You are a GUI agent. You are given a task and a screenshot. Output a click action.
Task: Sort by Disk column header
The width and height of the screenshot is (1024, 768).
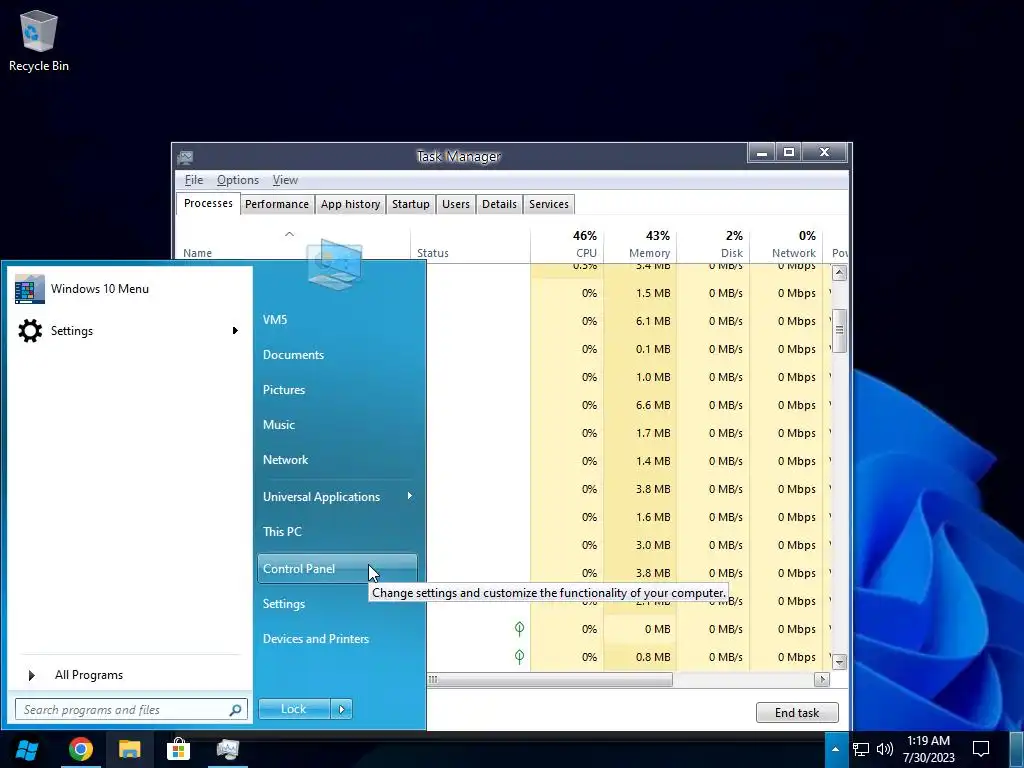coord(713,244)
